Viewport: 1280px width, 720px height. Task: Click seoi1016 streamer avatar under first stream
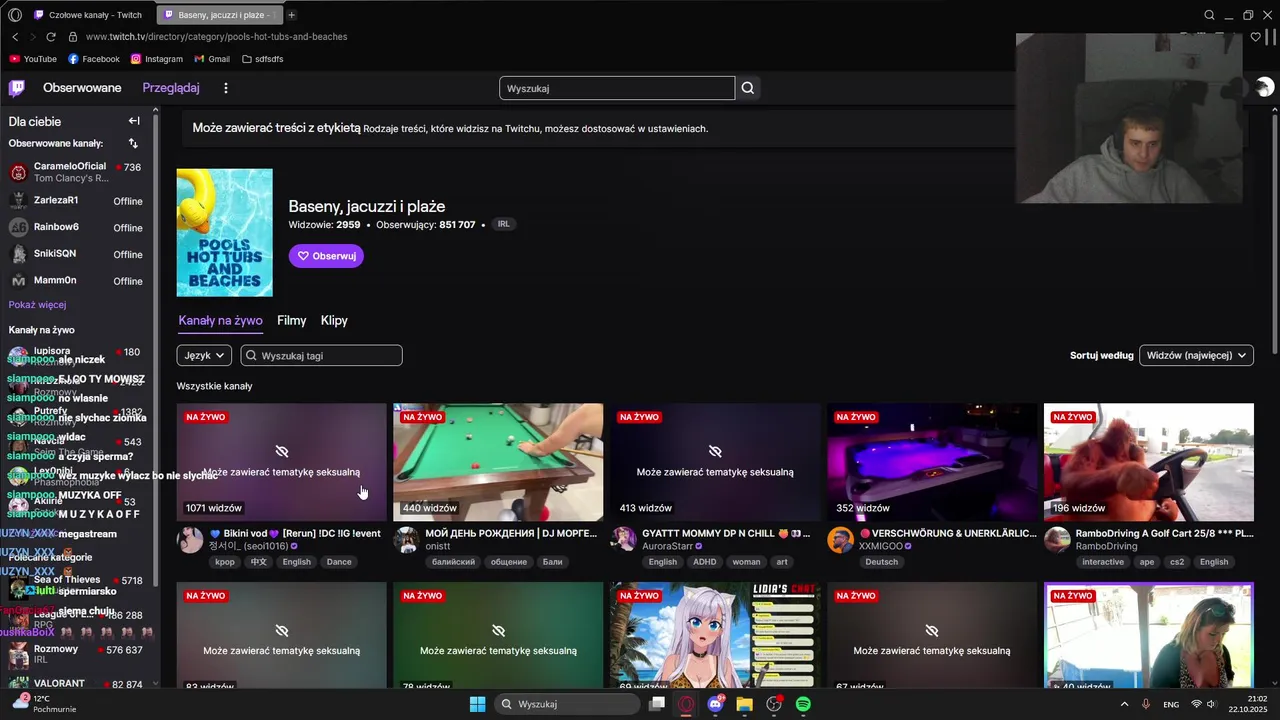coord(190,540)
